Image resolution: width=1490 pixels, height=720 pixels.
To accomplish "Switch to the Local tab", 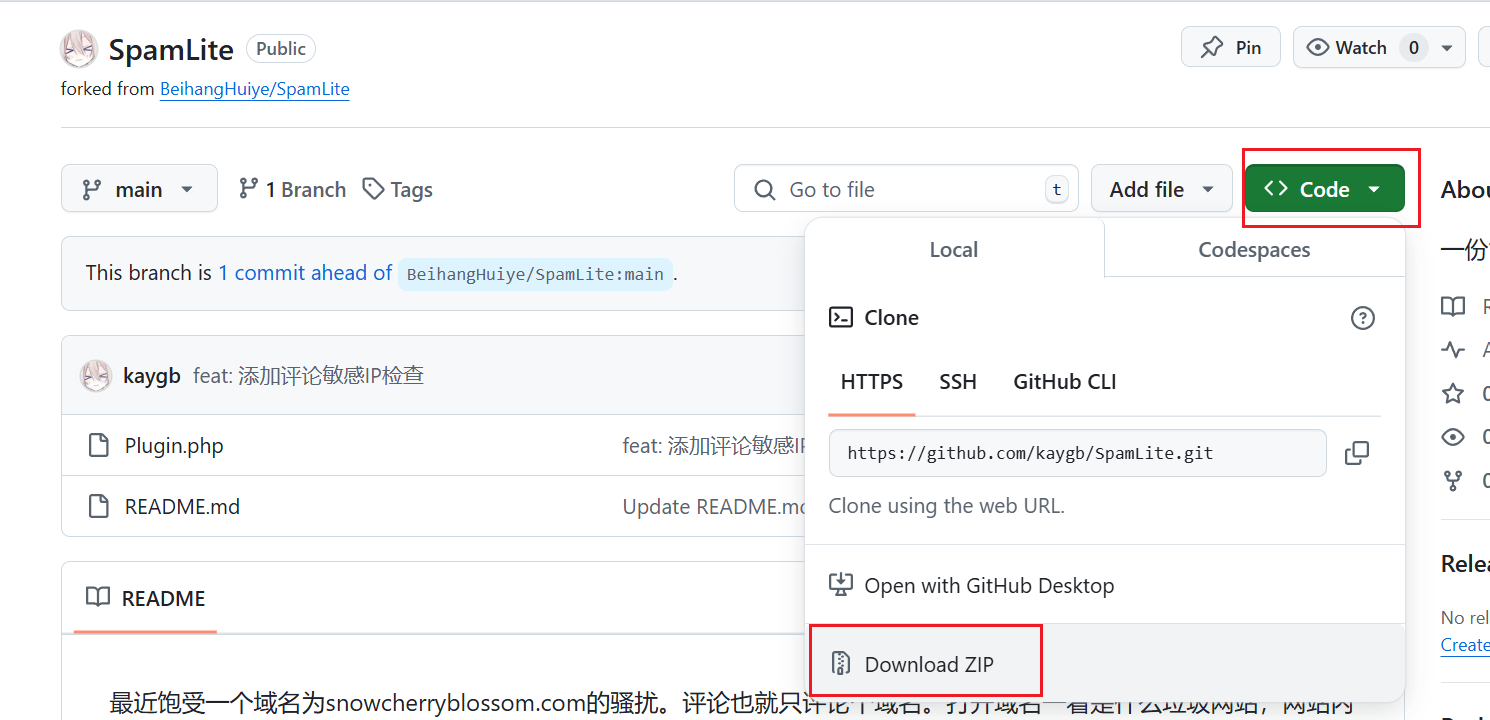I will [954, 249].
